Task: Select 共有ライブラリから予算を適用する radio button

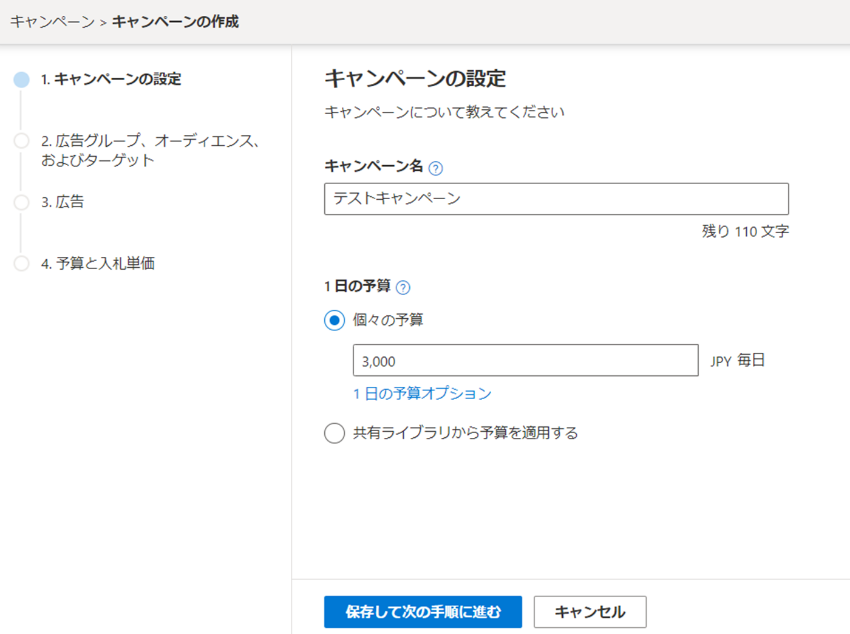Action: 334,433
